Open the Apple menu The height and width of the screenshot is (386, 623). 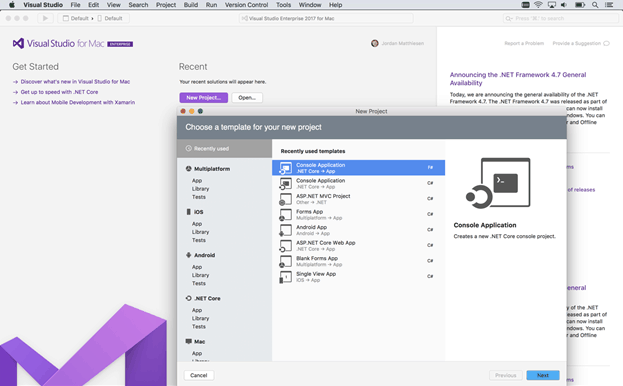12,5
